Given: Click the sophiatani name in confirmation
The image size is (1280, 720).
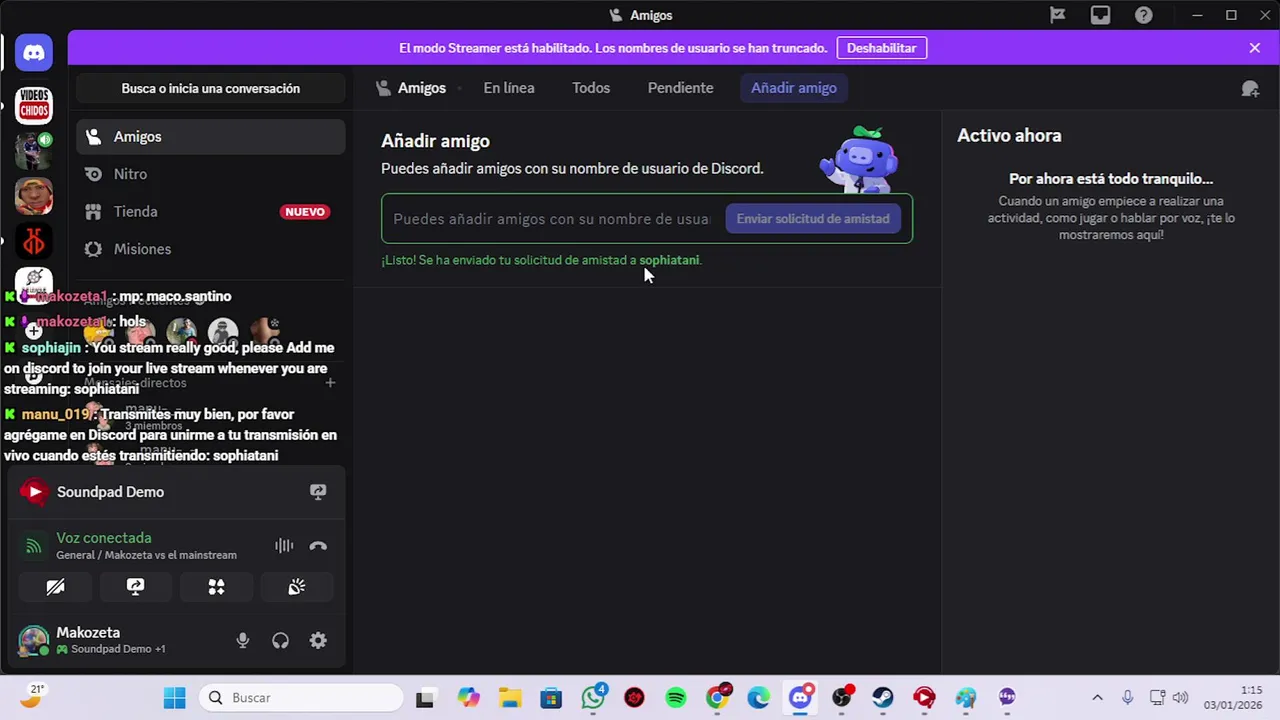Looking at the screenshot, I should pyautogui.click(x=669, y=260).
